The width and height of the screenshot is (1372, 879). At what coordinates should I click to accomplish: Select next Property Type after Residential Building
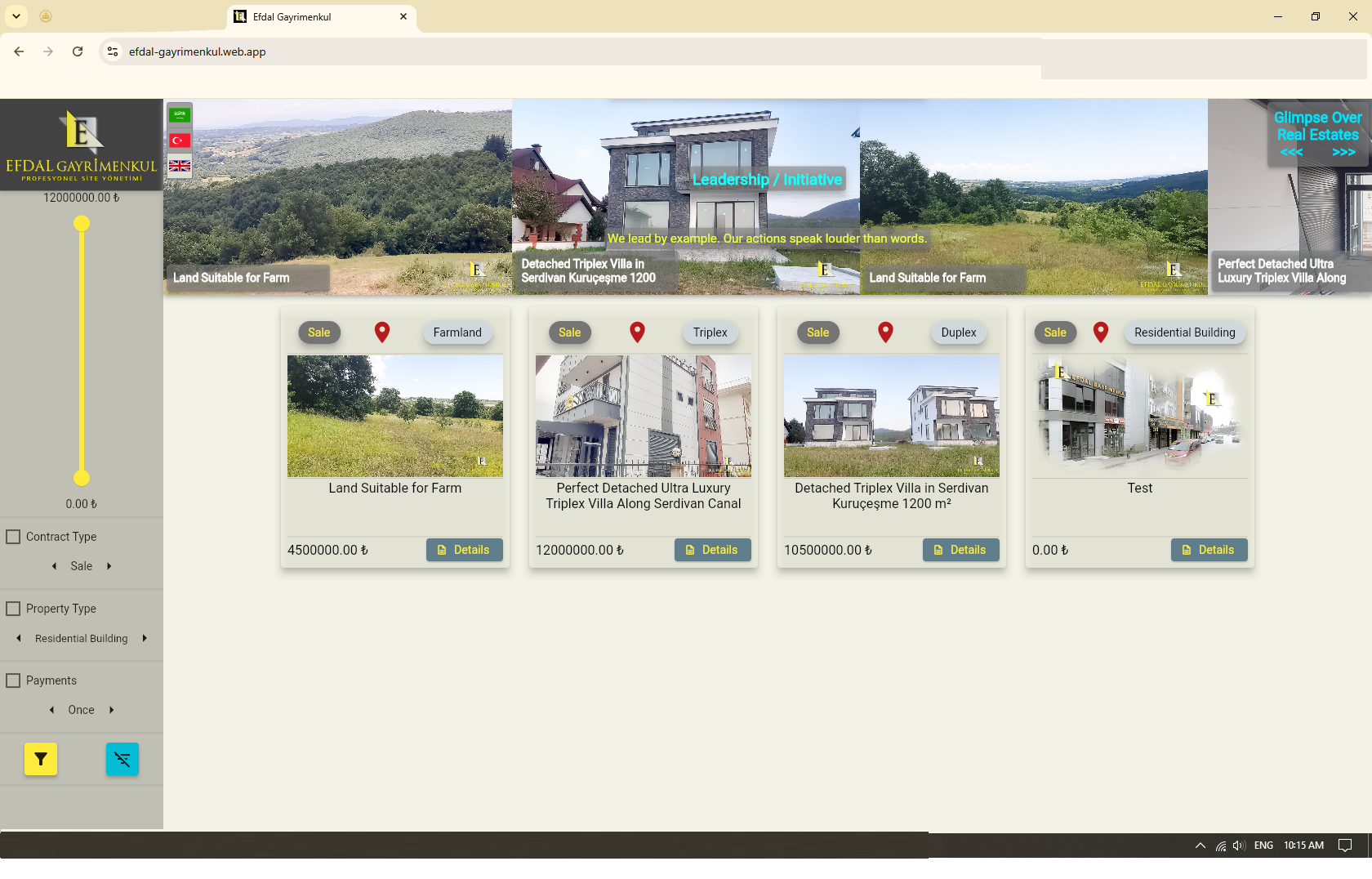point(145,638)
